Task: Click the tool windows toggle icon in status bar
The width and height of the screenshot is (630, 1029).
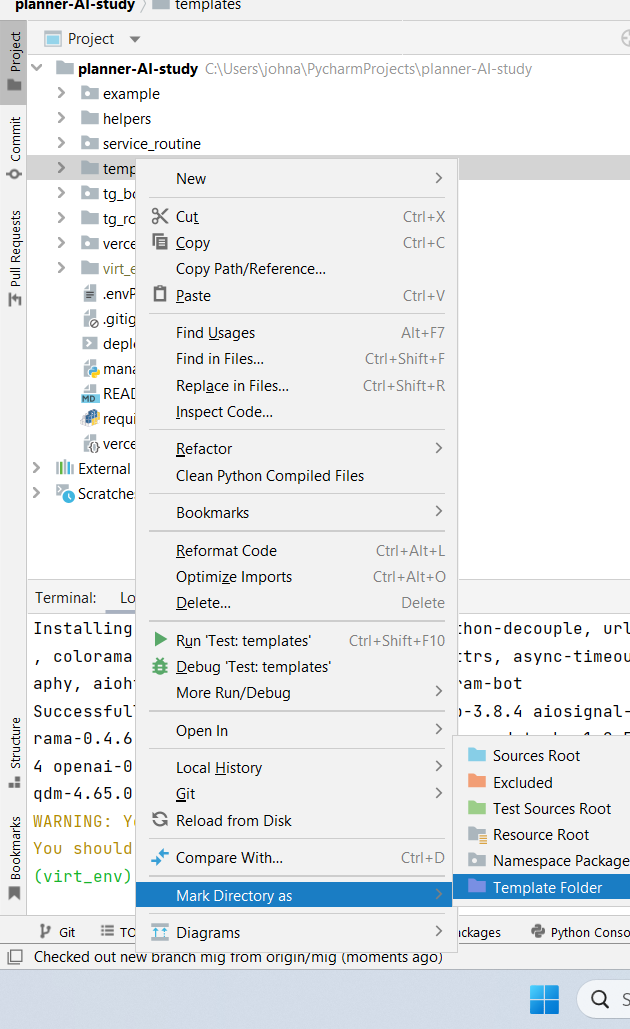Action: tap(14, 957)
